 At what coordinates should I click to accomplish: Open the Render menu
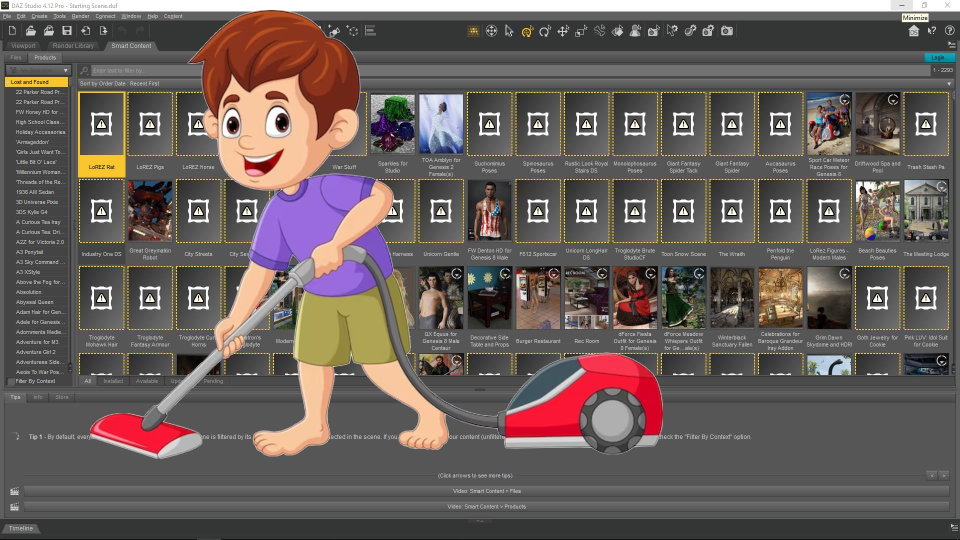(x=81, y=17)
